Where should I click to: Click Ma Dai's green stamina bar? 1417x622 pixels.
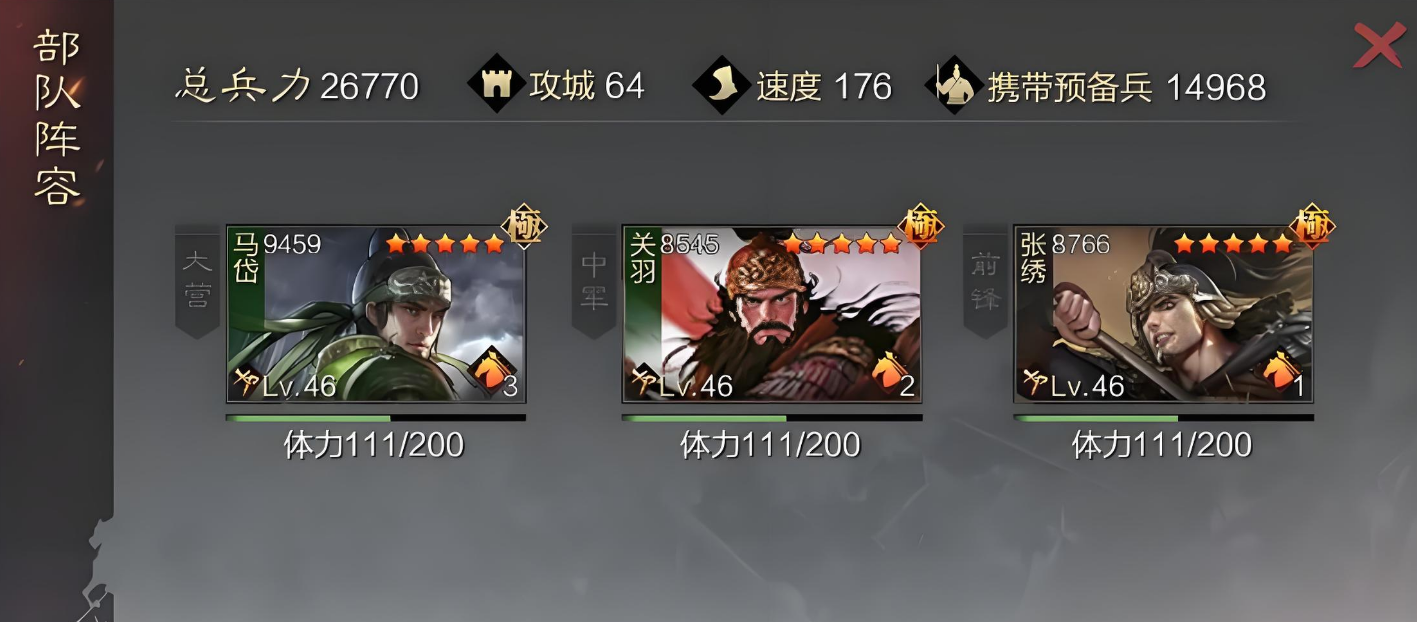pyautogui.click(x=376, y=418)
